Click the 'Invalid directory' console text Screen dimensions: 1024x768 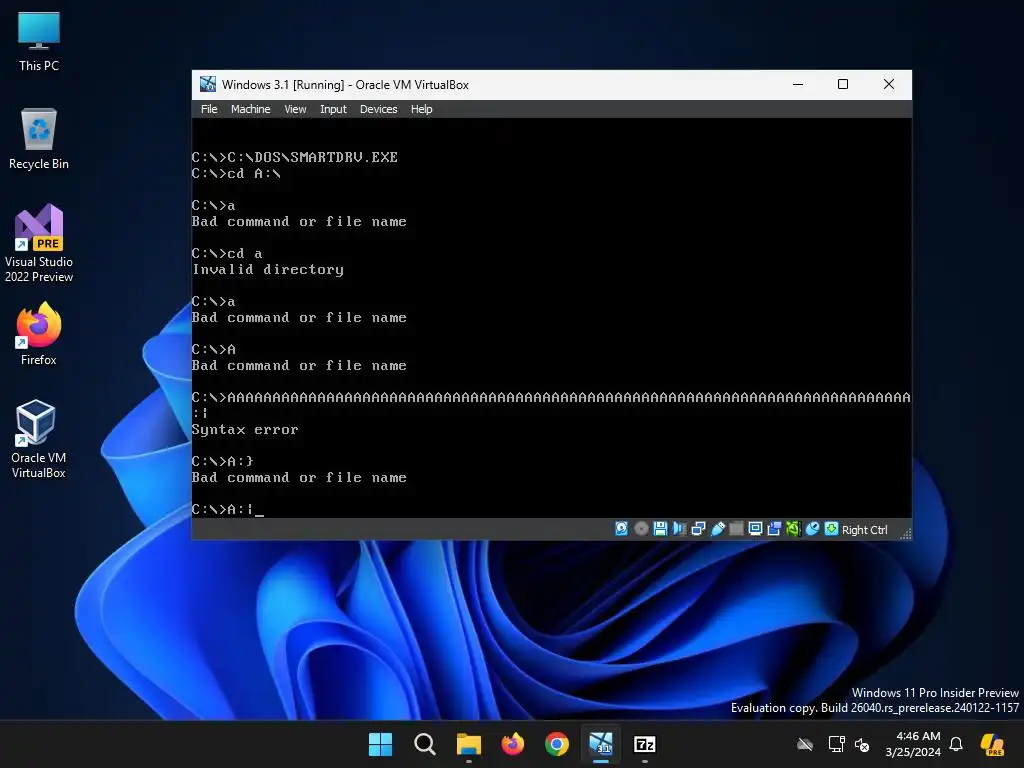(268, 269)
